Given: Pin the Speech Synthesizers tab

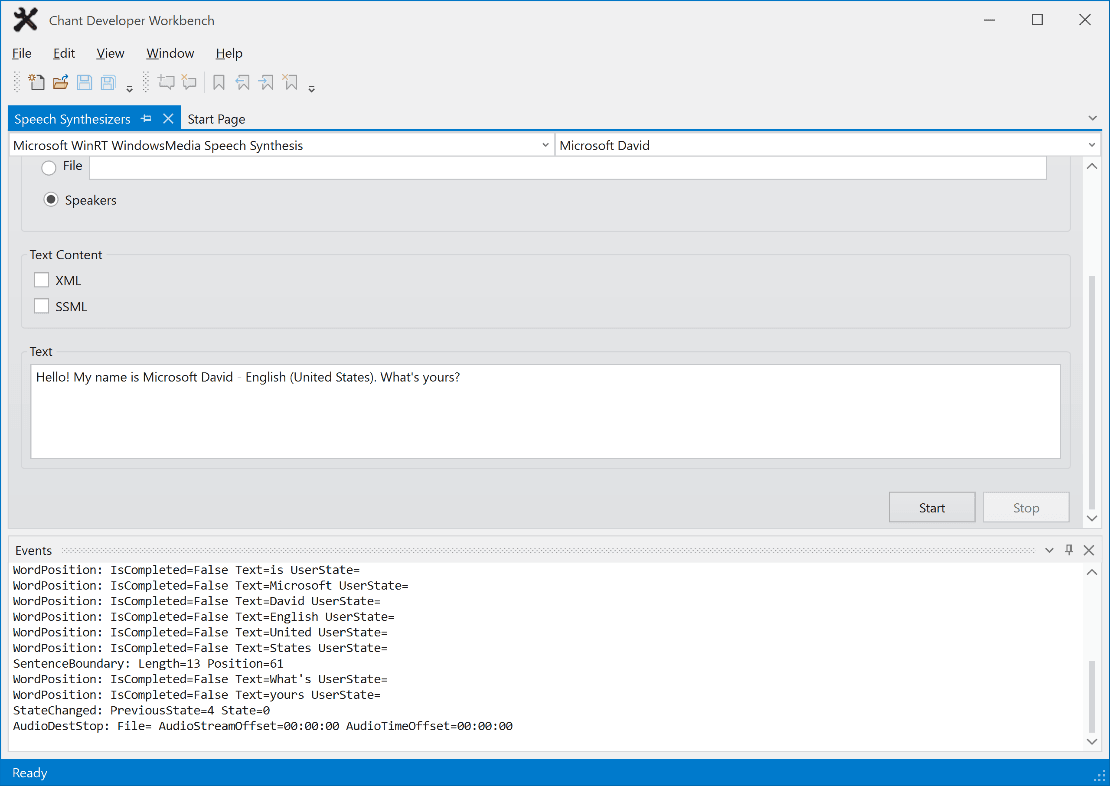Looking at the screenshot, I should tap(147, 119).
